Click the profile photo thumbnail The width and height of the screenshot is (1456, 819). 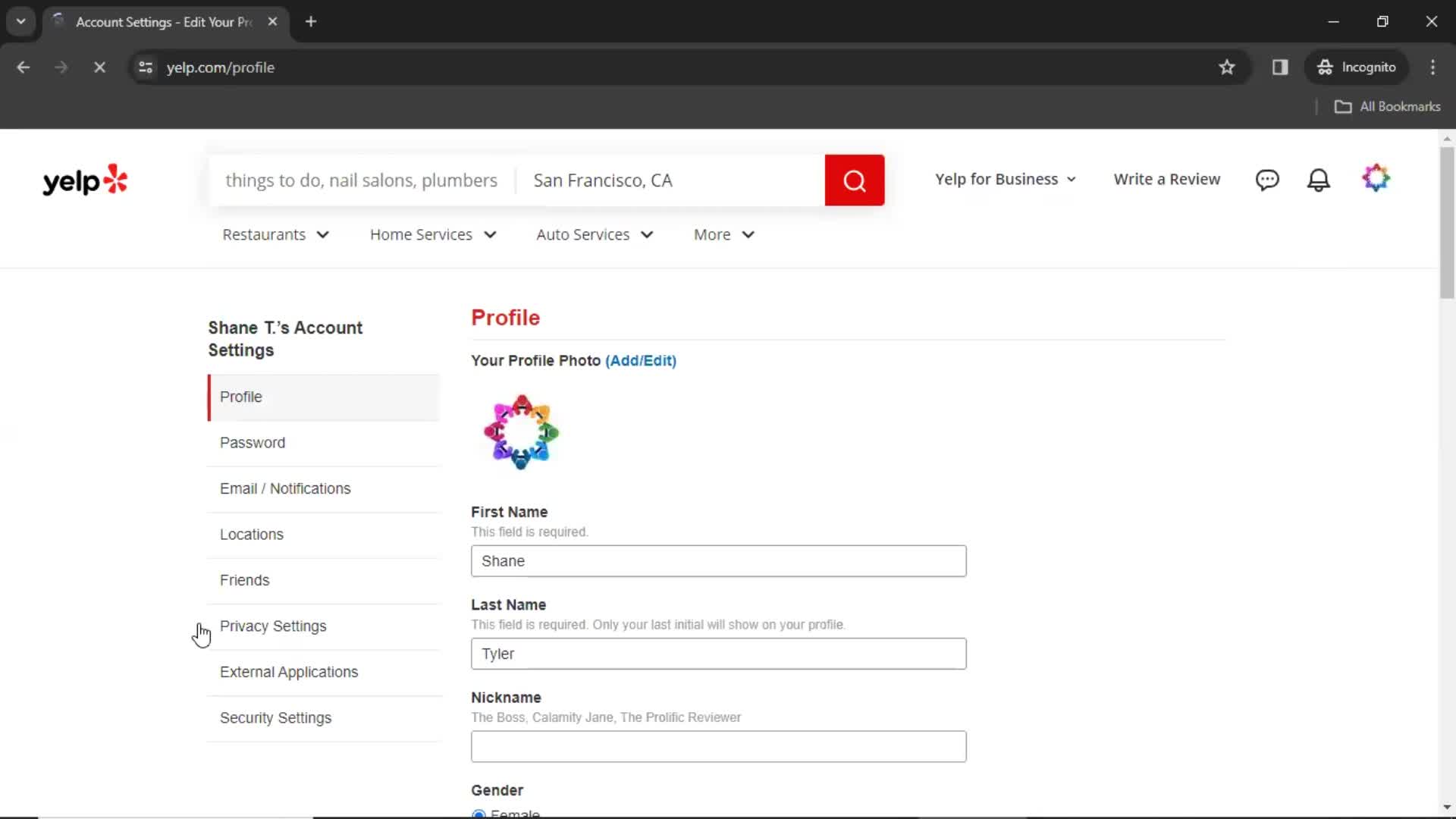521,432
